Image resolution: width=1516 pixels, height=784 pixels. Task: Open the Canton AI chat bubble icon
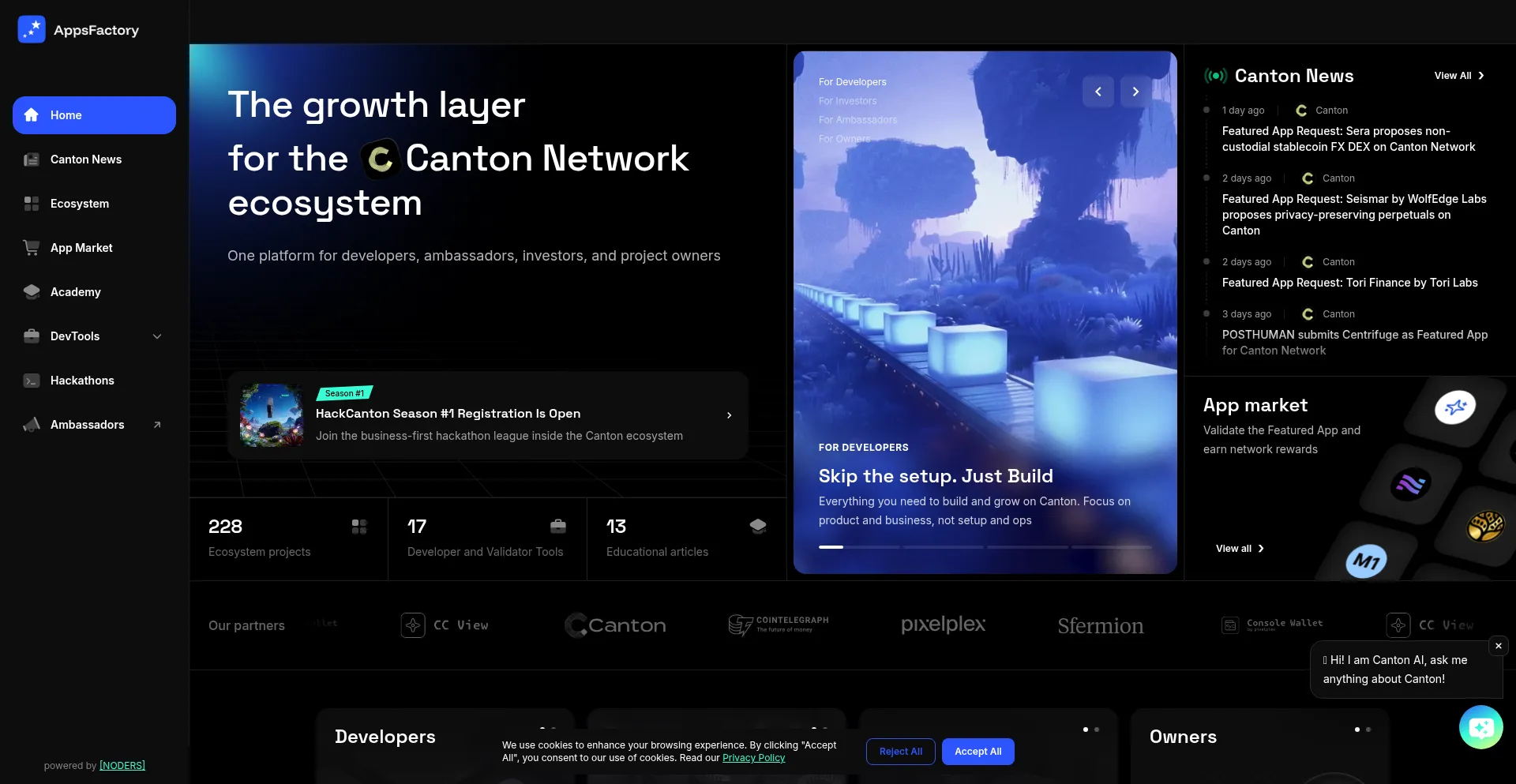coord(1481,727)
